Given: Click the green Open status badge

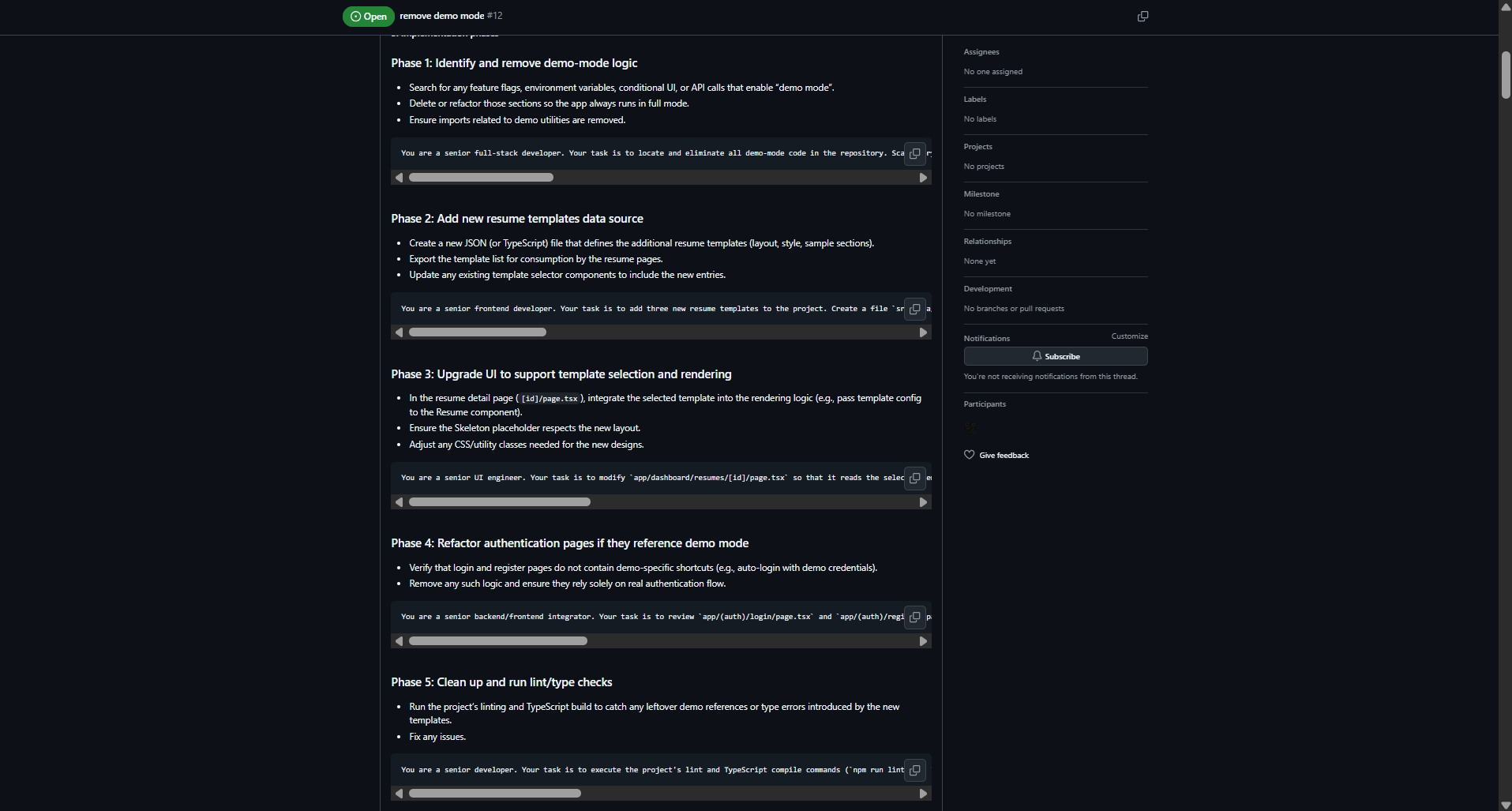Looking at the screenshot, I should coord(369,17).
